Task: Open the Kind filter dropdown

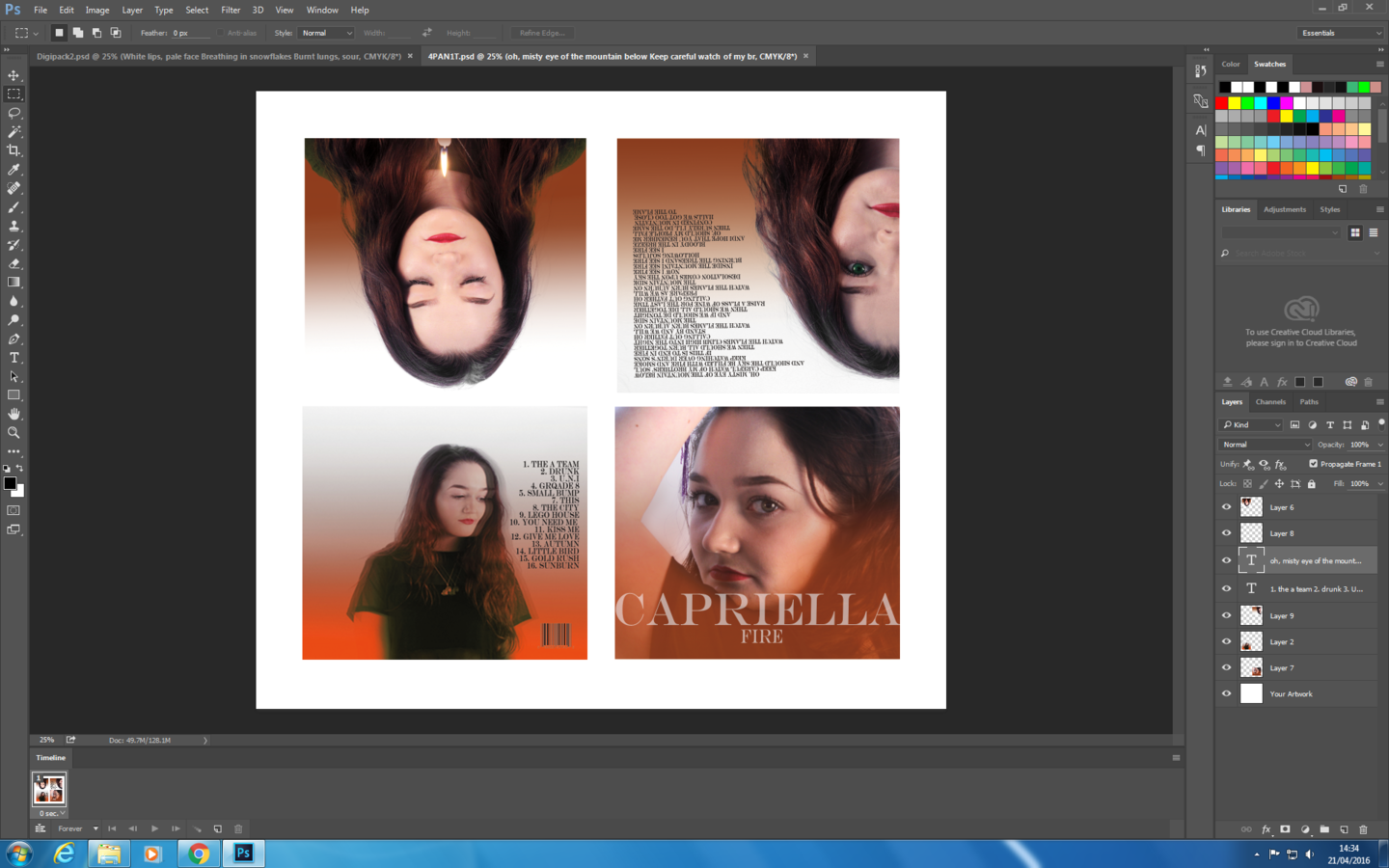Action: 1252,424
